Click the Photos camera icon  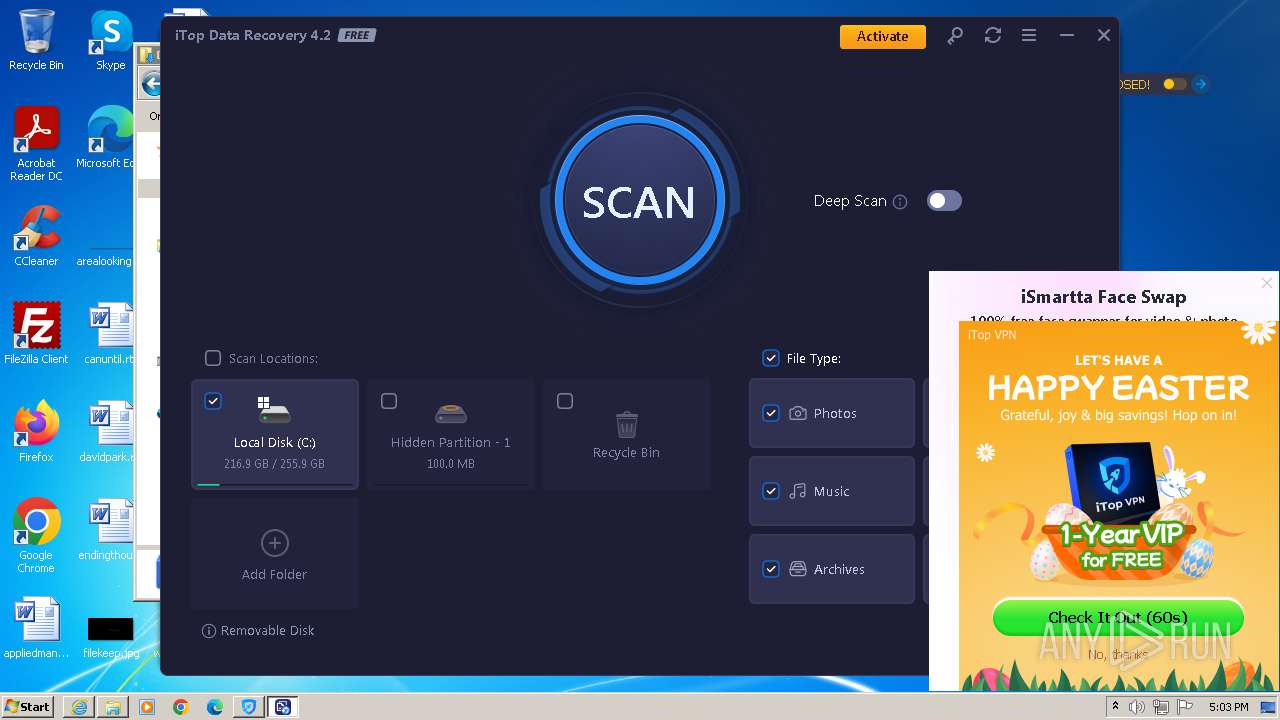(798, 413)
